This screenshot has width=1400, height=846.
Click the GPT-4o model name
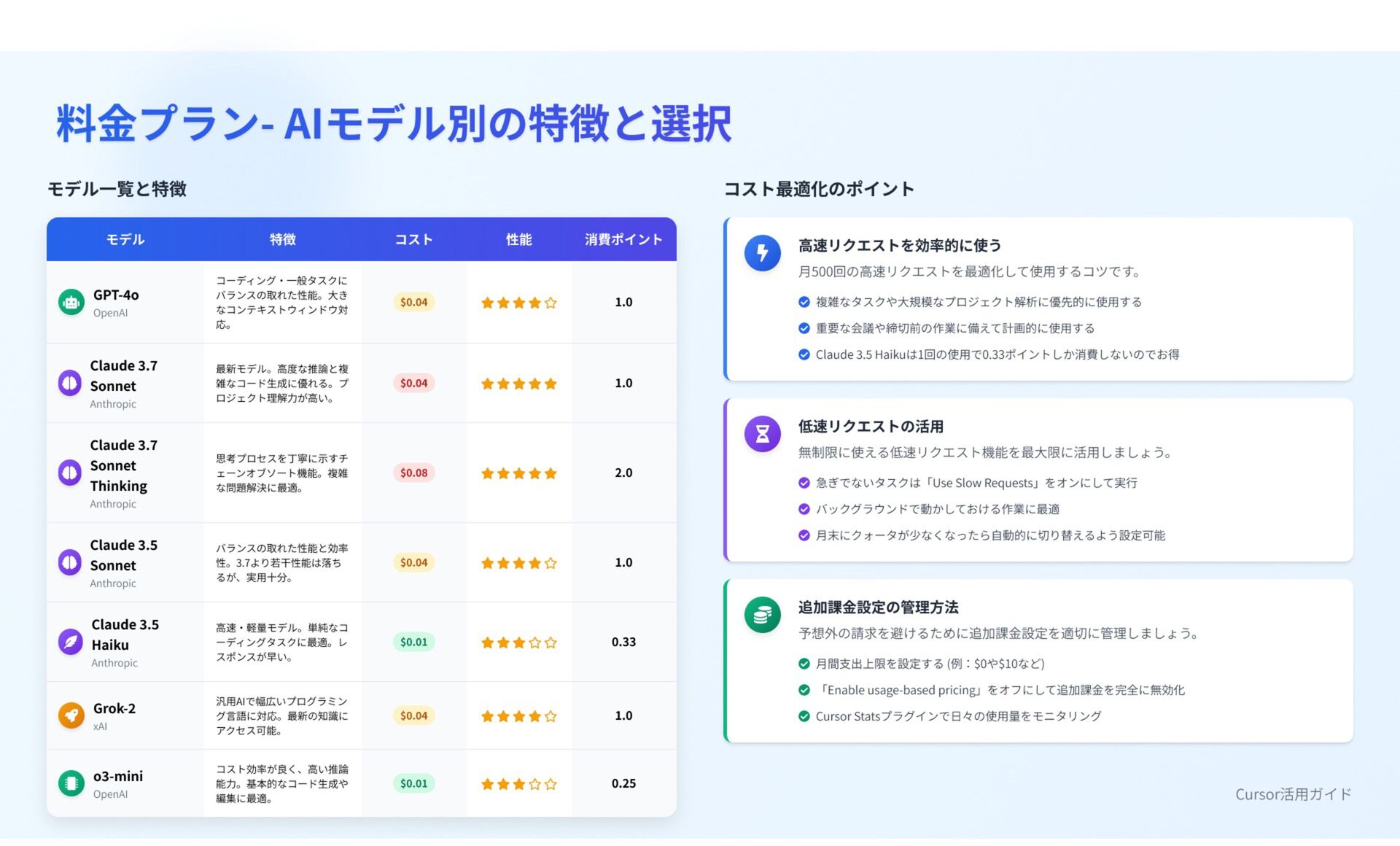[x=116, y=295]
